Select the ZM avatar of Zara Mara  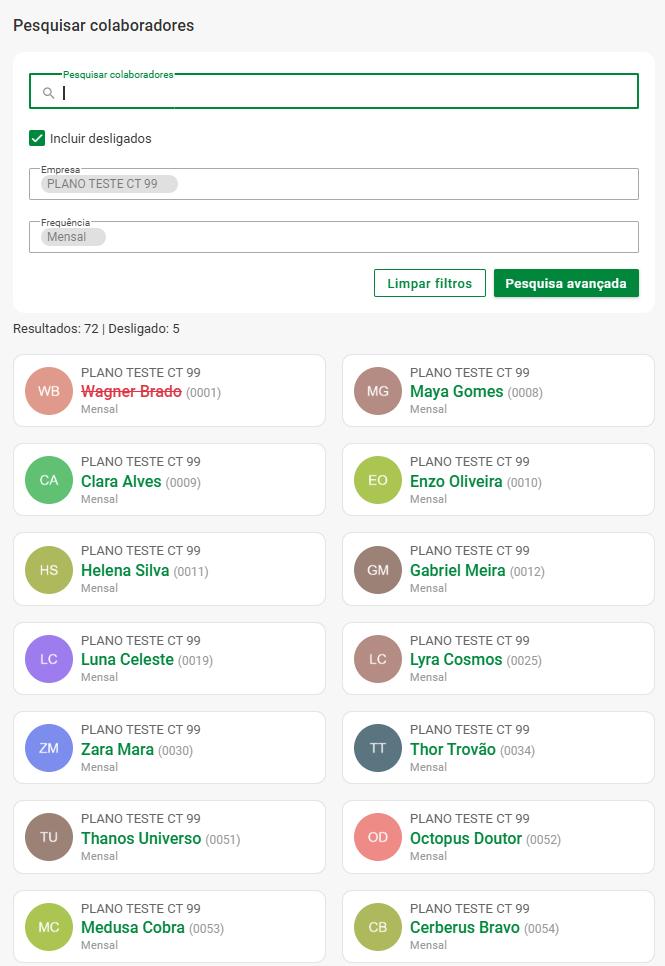(49, 748)
